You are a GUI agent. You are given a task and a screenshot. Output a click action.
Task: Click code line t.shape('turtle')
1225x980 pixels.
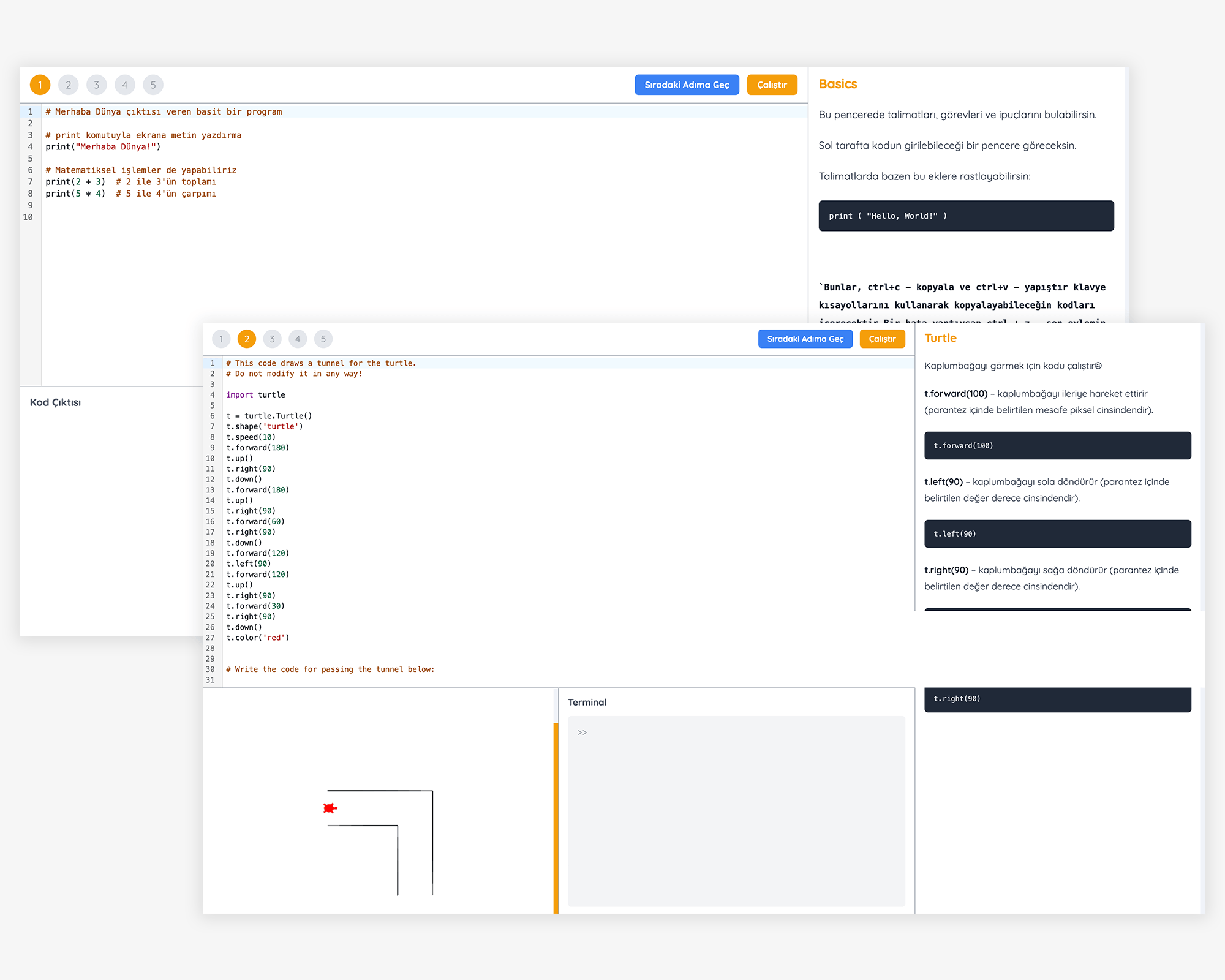point(265,426)
